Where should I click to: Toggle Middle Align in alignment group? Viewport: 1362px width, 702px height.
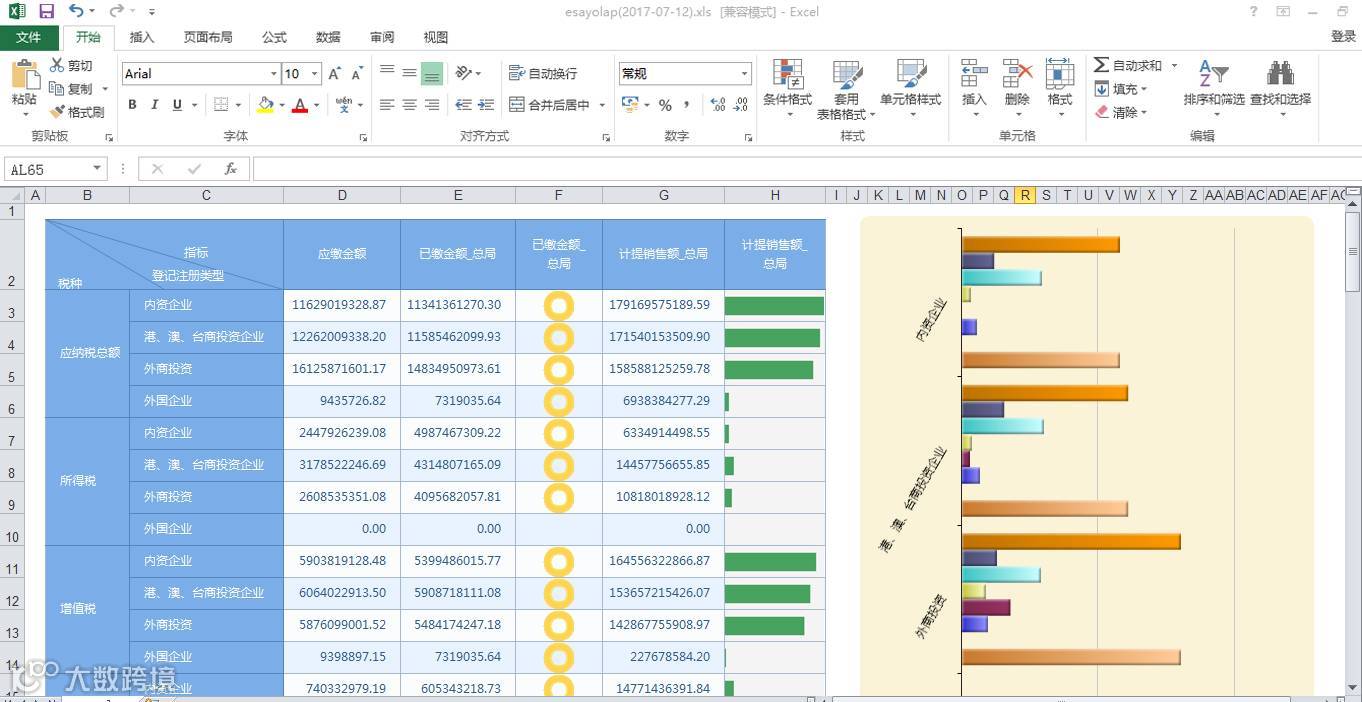[x=409, y=73]
